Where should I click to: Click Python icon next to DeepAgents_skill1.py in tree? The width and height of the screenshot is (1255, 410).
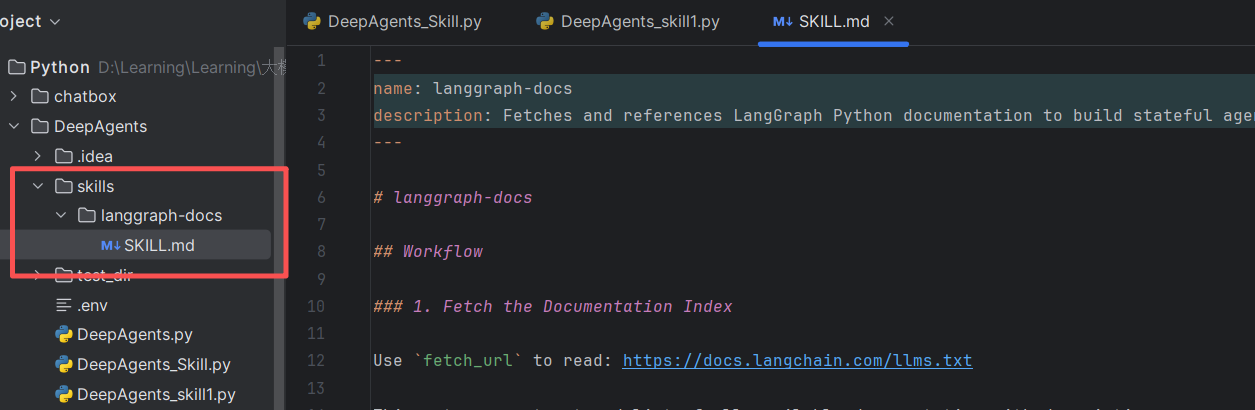(x=63, y=394)
